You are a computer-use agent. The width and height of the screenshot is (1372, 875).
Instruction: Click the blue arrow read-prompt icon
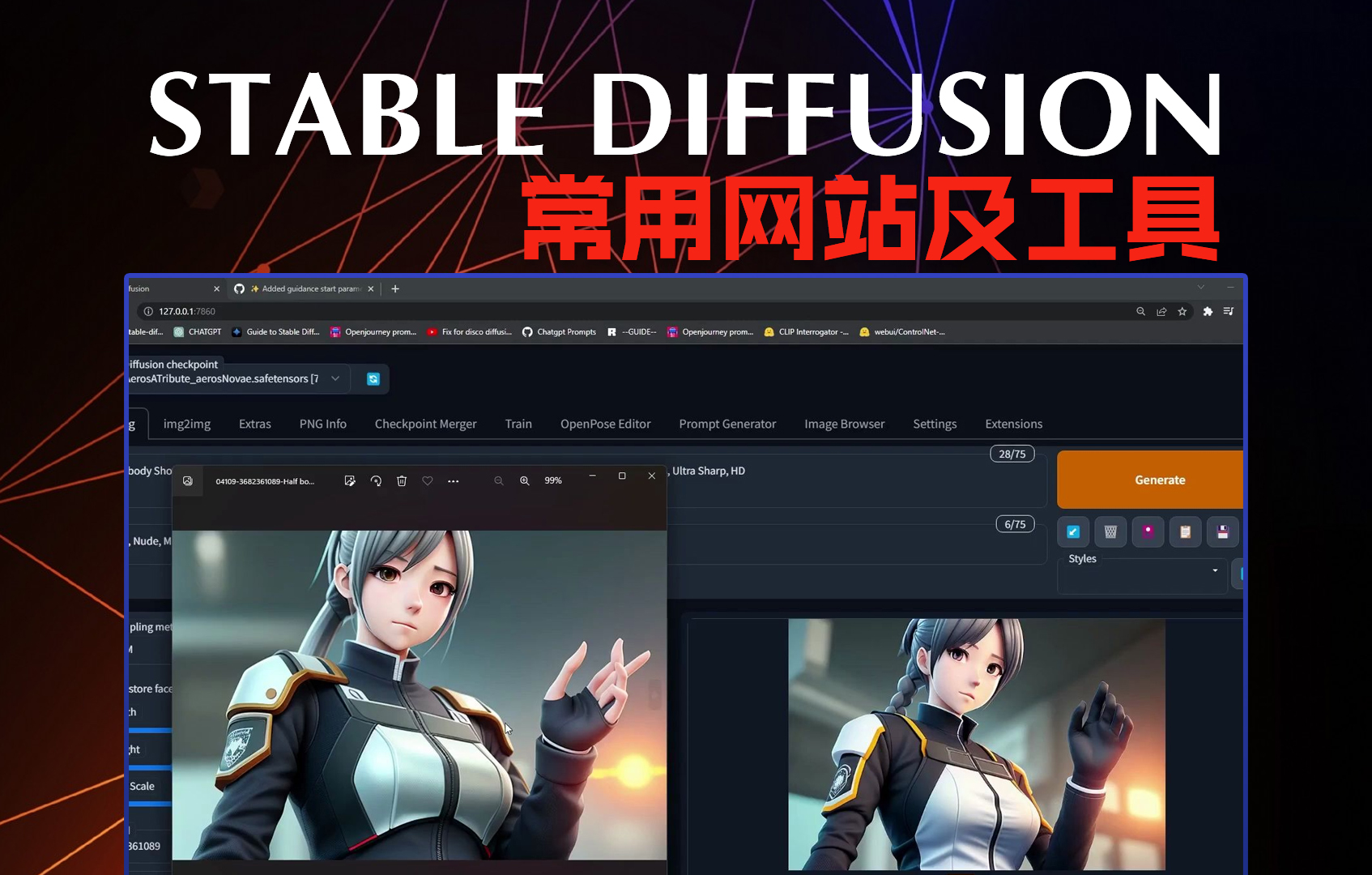(1073, 532)
